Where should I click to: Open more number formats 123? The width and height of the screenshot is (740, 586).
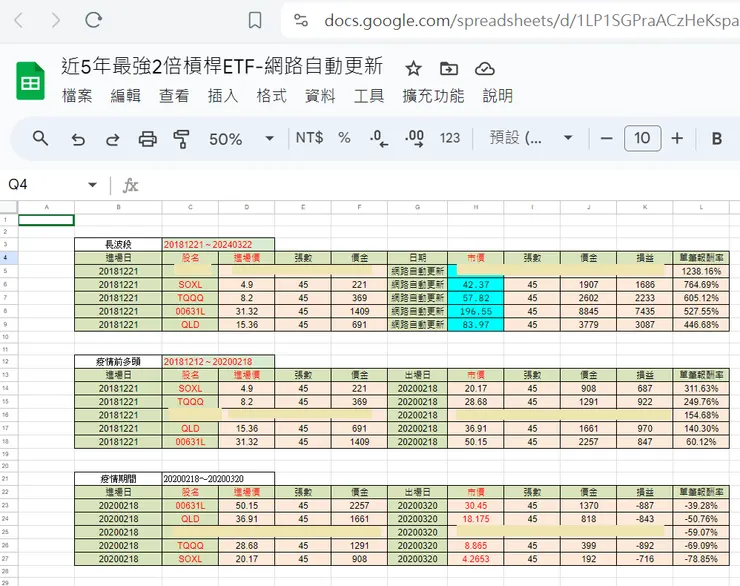(450, 138)
